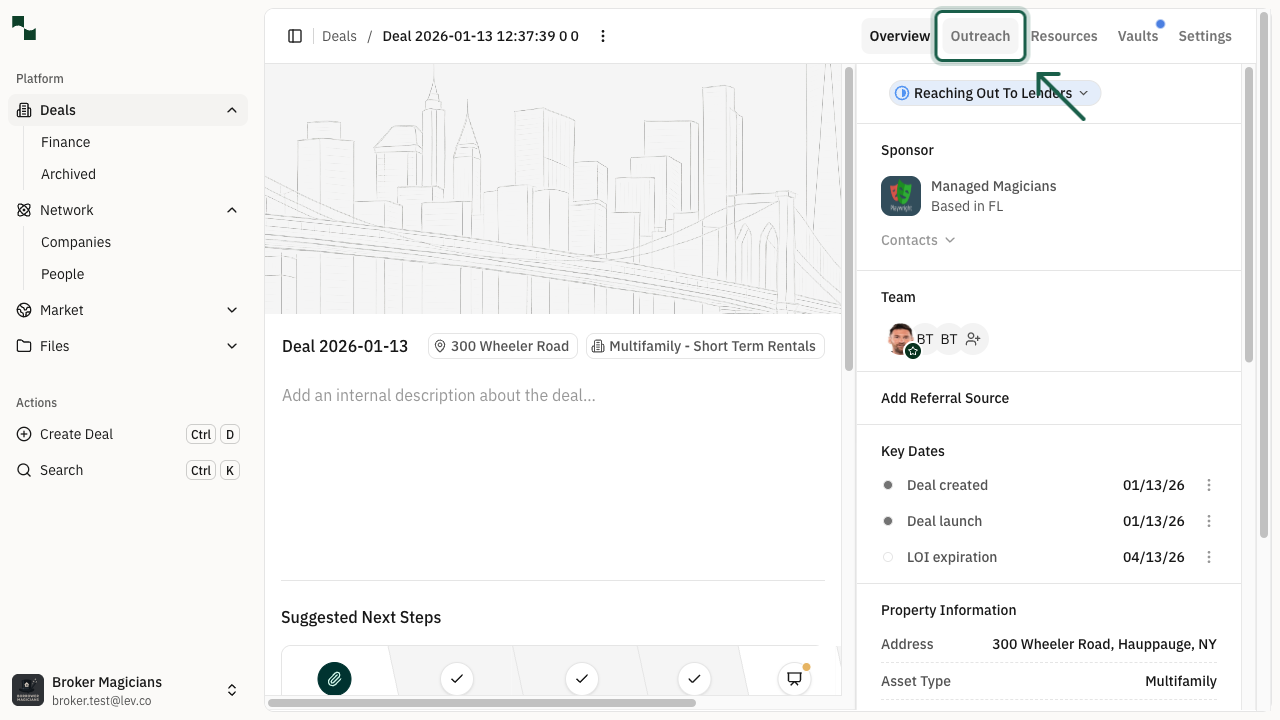Screen dimensions: 1280x720
Task: Toggle the sidebar with the panel icon
Action: click(x=295, y=36)
